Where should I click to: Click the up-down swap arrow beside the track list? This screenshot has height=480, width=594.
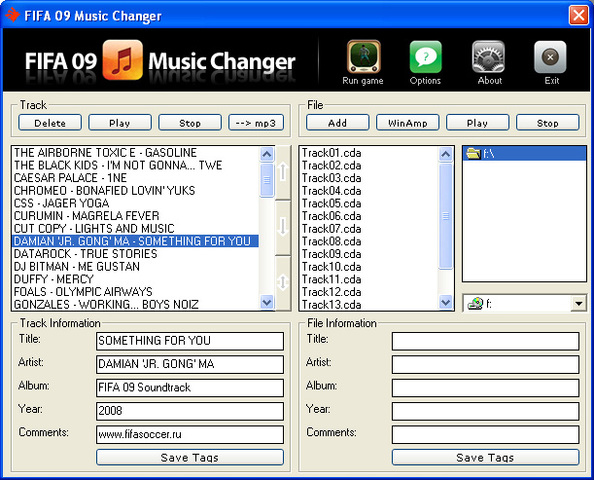click(283, 282)
